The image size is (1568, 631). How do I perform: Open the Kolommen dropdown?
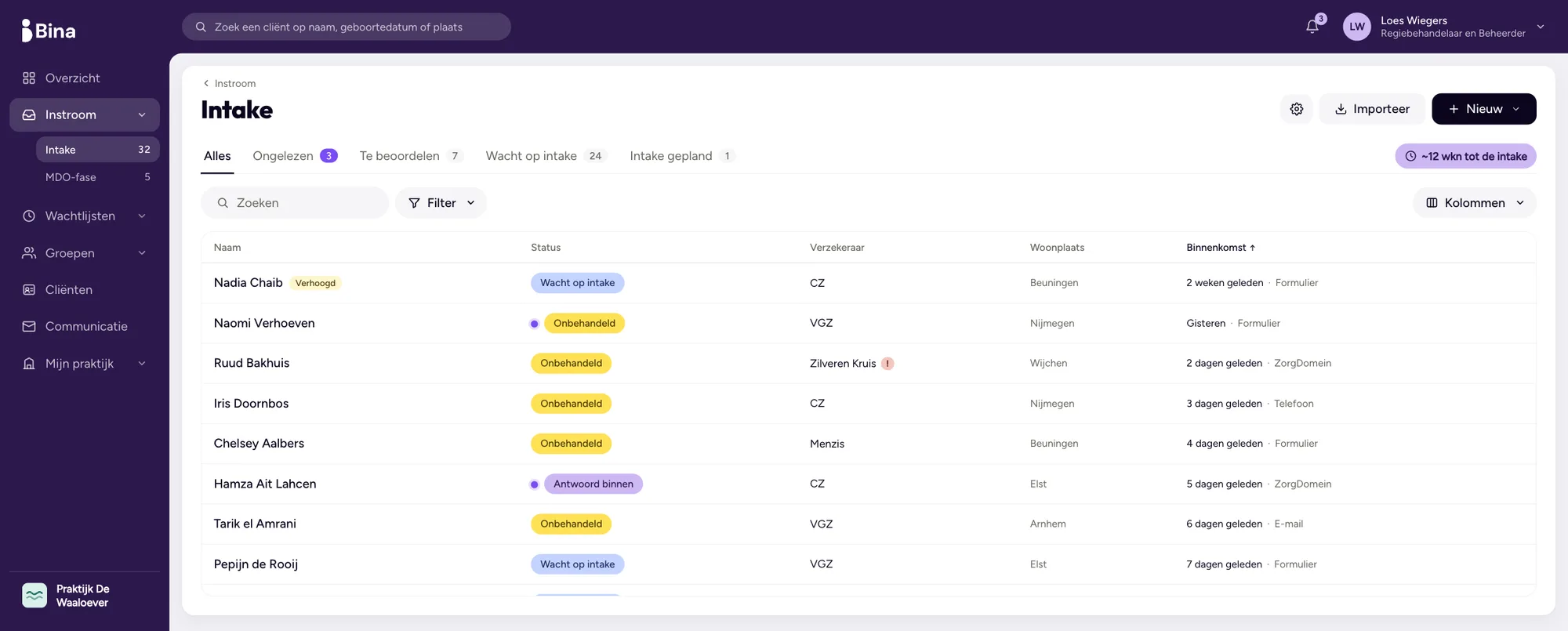pos(1475,203)
